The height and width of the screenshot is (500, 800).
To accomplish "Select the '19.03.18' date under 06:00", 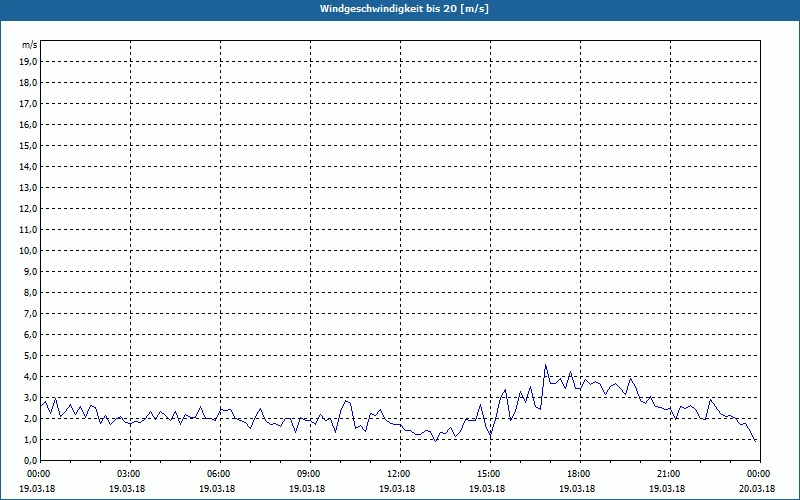I will click(x=217, y=488).
